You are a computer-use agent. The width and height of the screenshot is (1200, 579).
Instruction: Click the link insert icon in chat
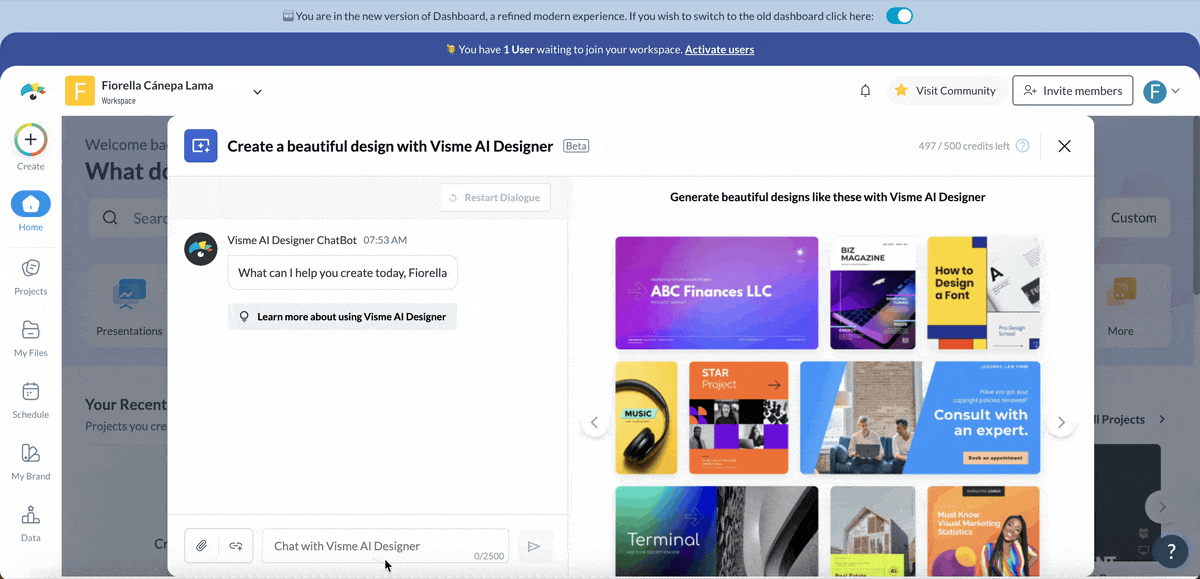(236, 546)
